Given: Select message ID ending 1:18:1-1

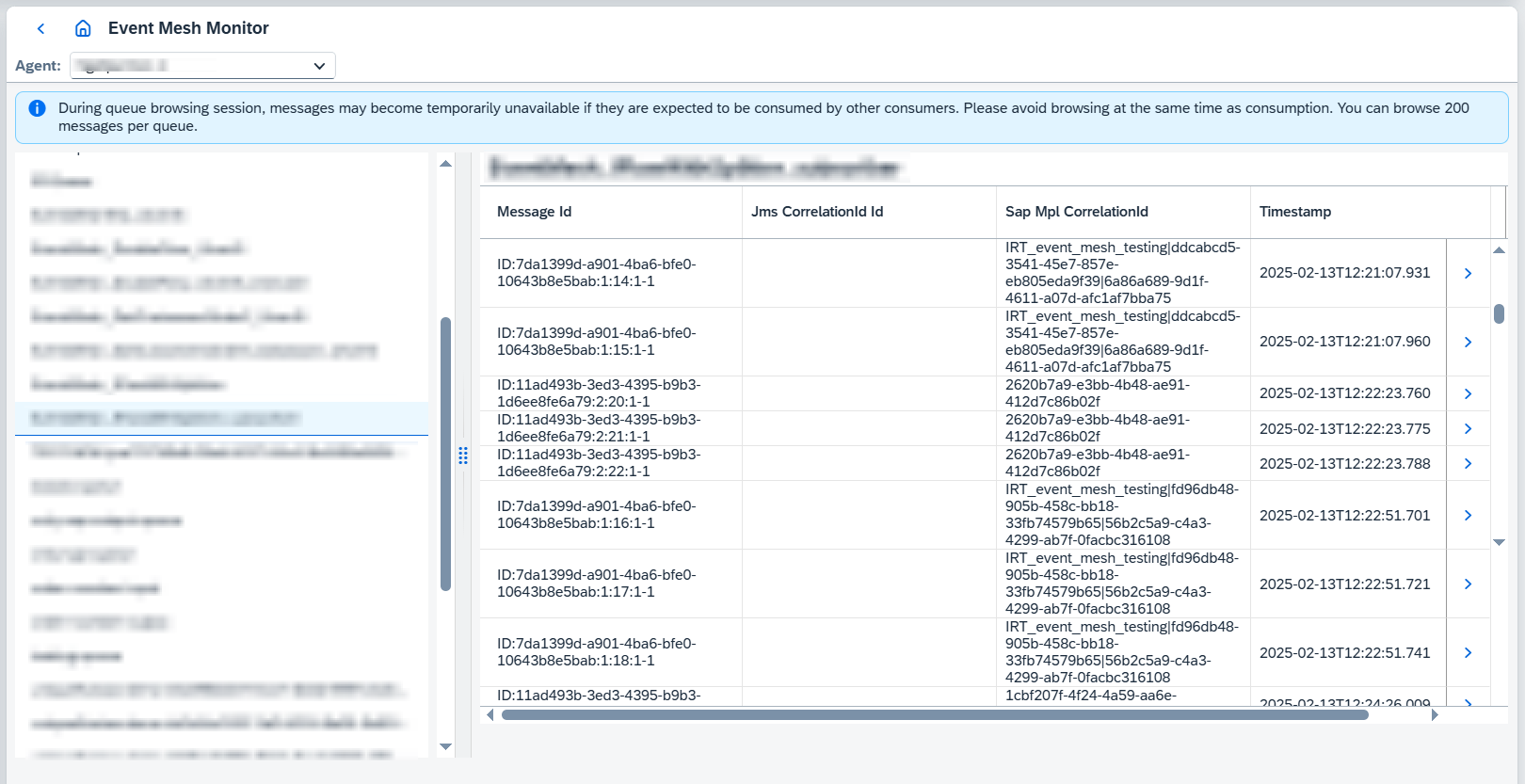Looking at the screenshot, I should [x=597, y=652].
